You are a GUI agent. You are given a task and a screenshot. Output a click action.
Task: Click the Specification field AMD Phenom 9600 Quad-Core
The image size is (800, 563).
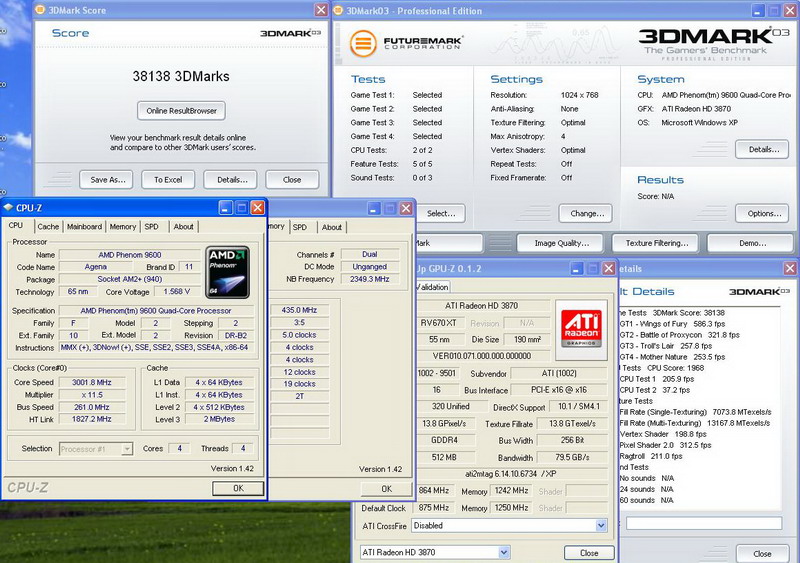click(x=156, y=310)
